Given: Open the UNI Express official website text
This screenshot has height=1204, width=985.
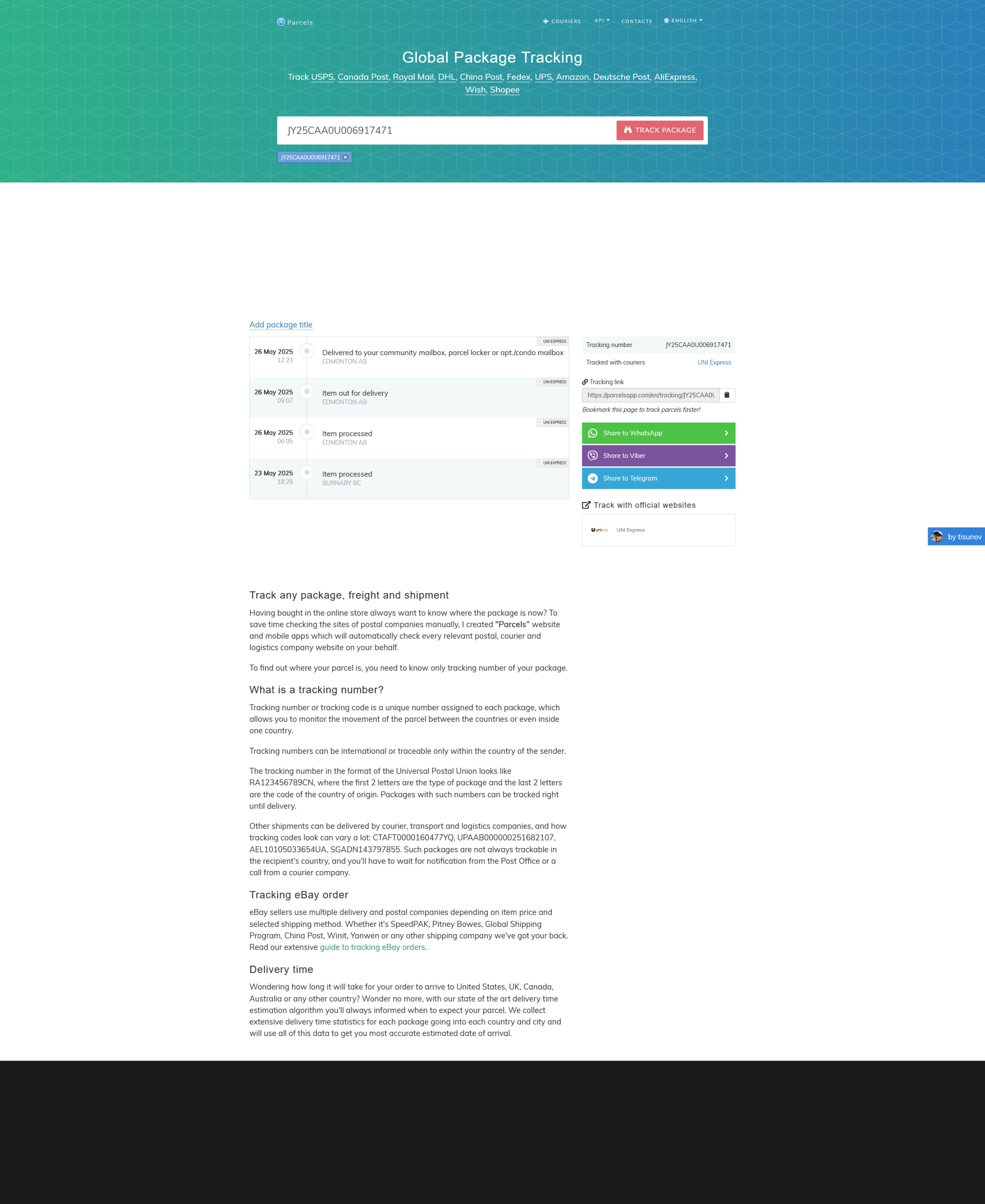Looking at the screenshot, I should pos(630,530).
